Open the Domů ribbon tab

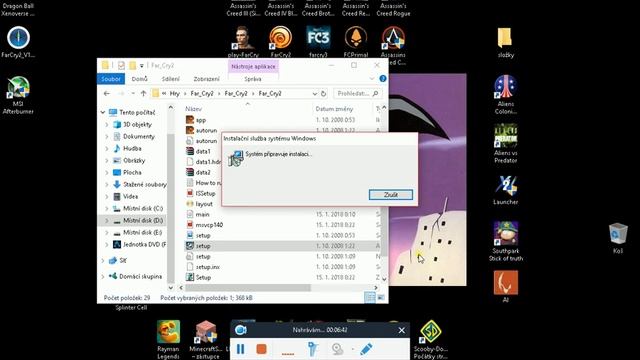click(x=140, y=79)
